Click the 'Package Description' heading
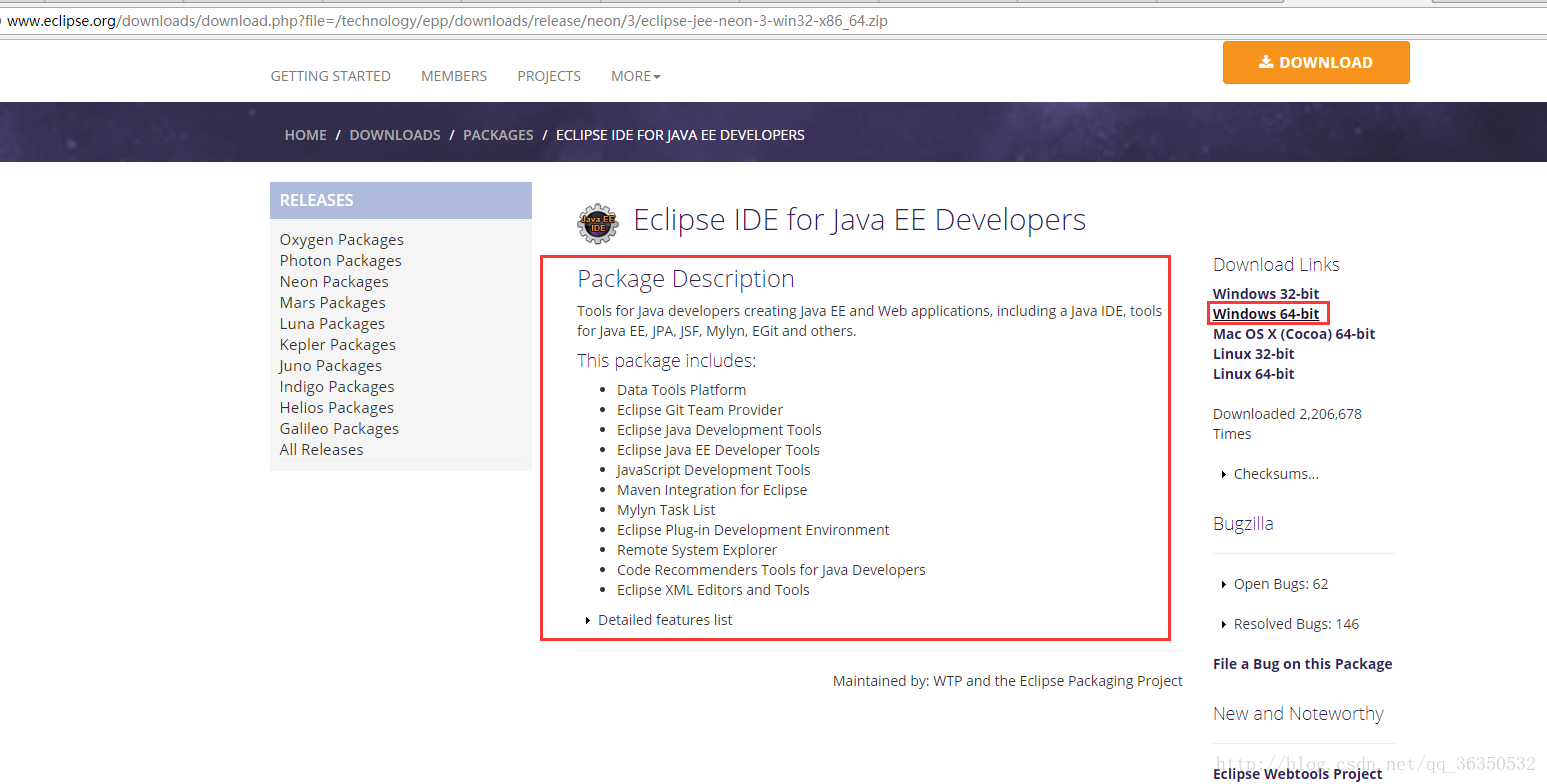The image size is (1547, 784). pos(686,279)
